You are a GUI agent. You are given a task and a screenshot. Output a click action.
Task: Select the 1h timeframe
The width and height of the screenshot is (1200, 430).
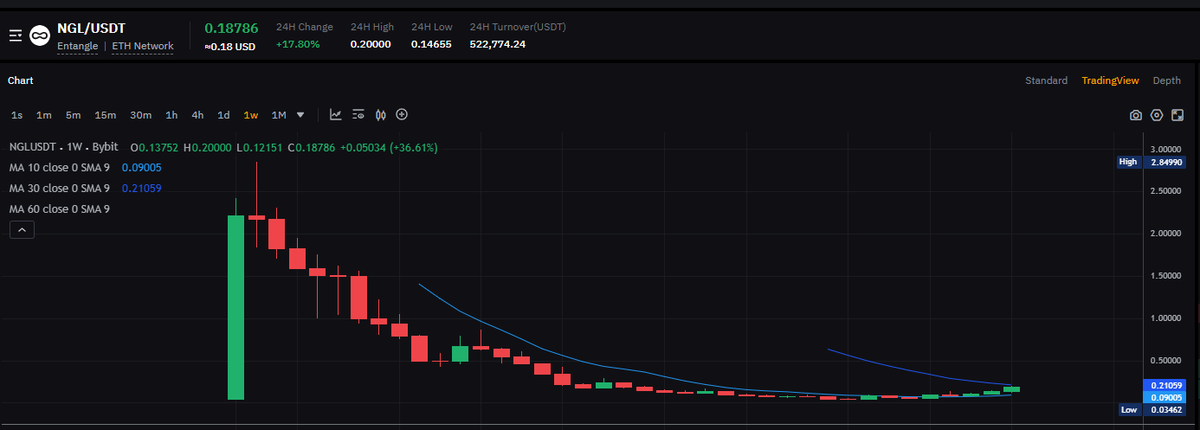[x=172, y=114]
